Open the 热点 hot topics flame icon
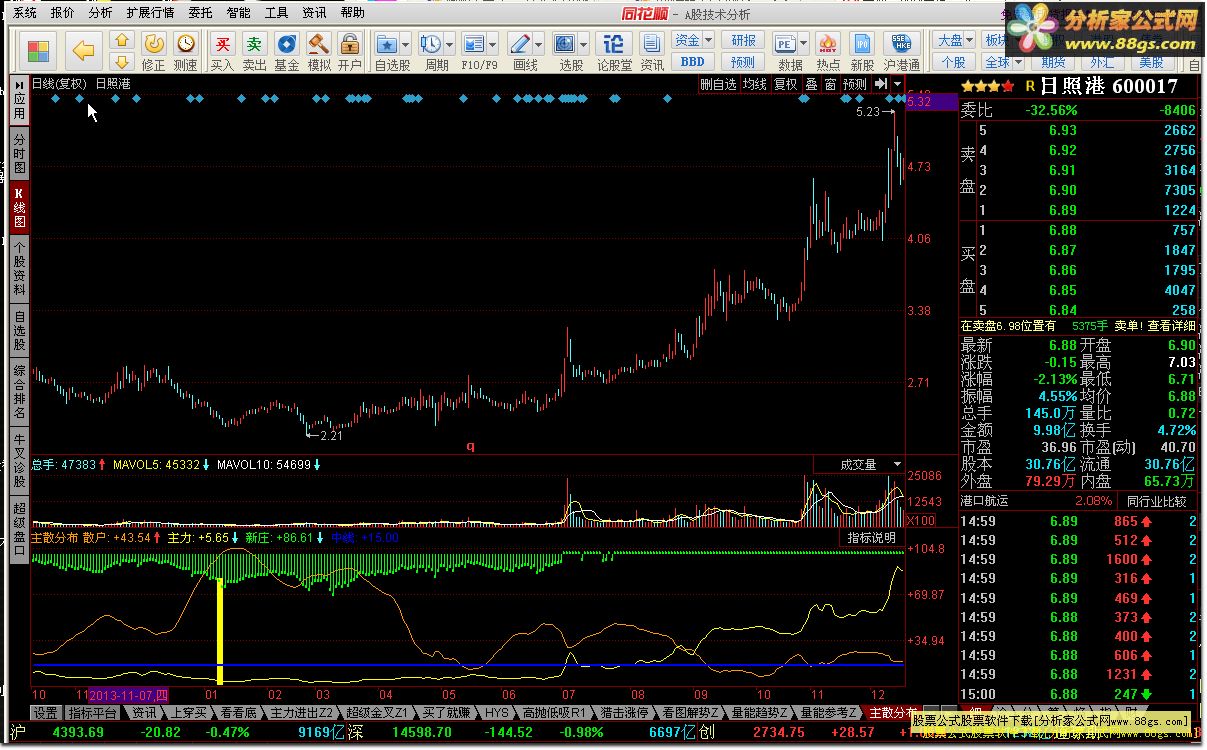Viewport: 1207px width, 750px height. (828, 51)
